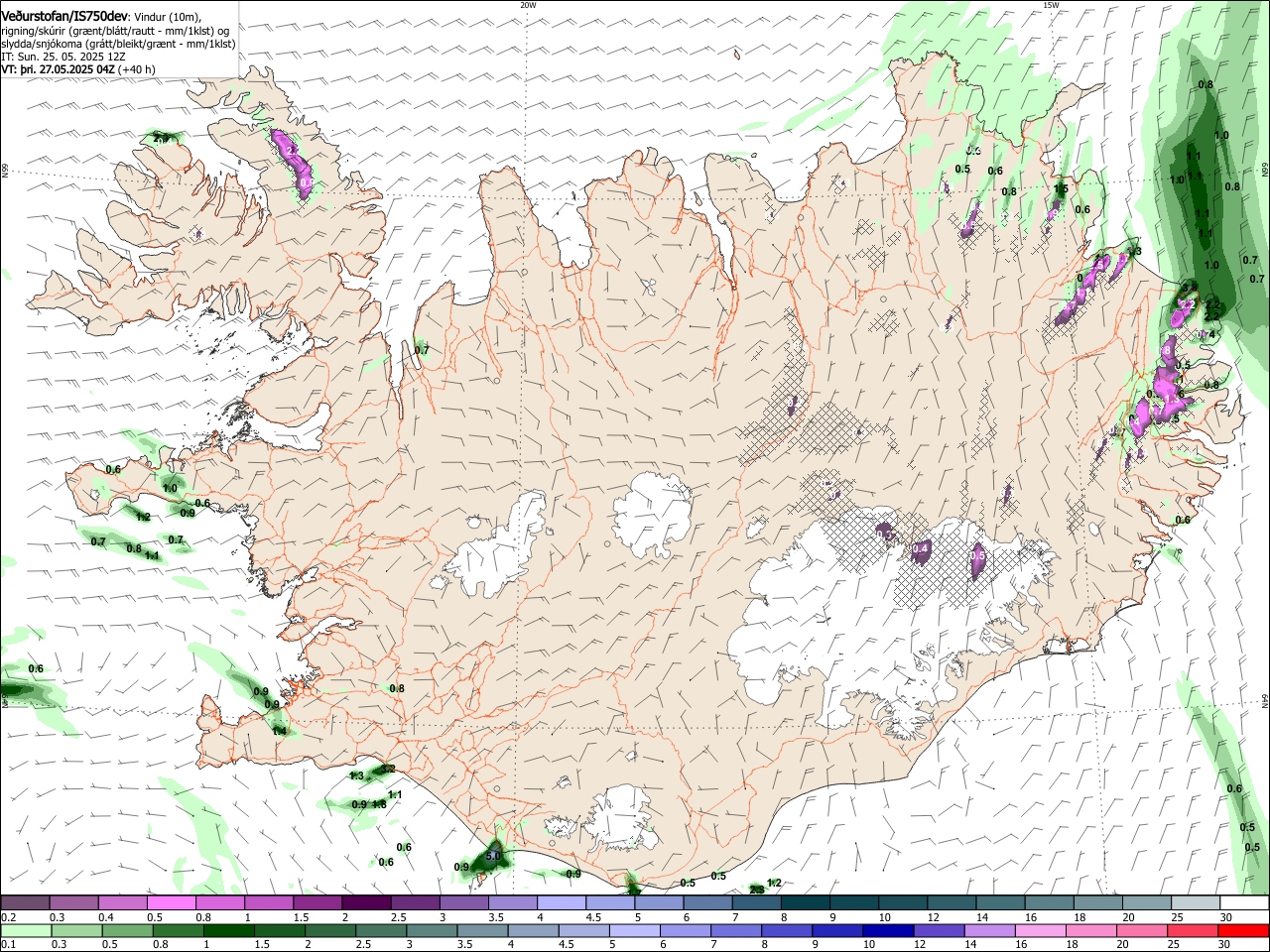Click the '2.8' rainfall value on south coast

pos(756,890)
